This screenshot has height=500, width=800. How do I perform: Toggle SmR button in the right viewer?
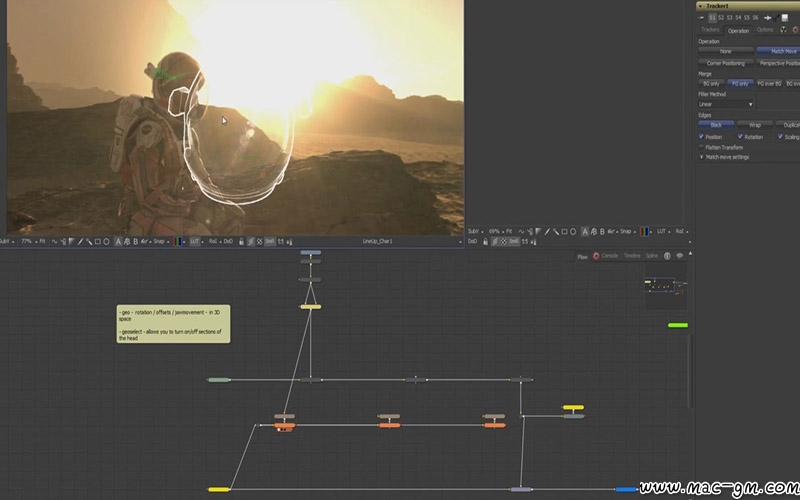513,242
